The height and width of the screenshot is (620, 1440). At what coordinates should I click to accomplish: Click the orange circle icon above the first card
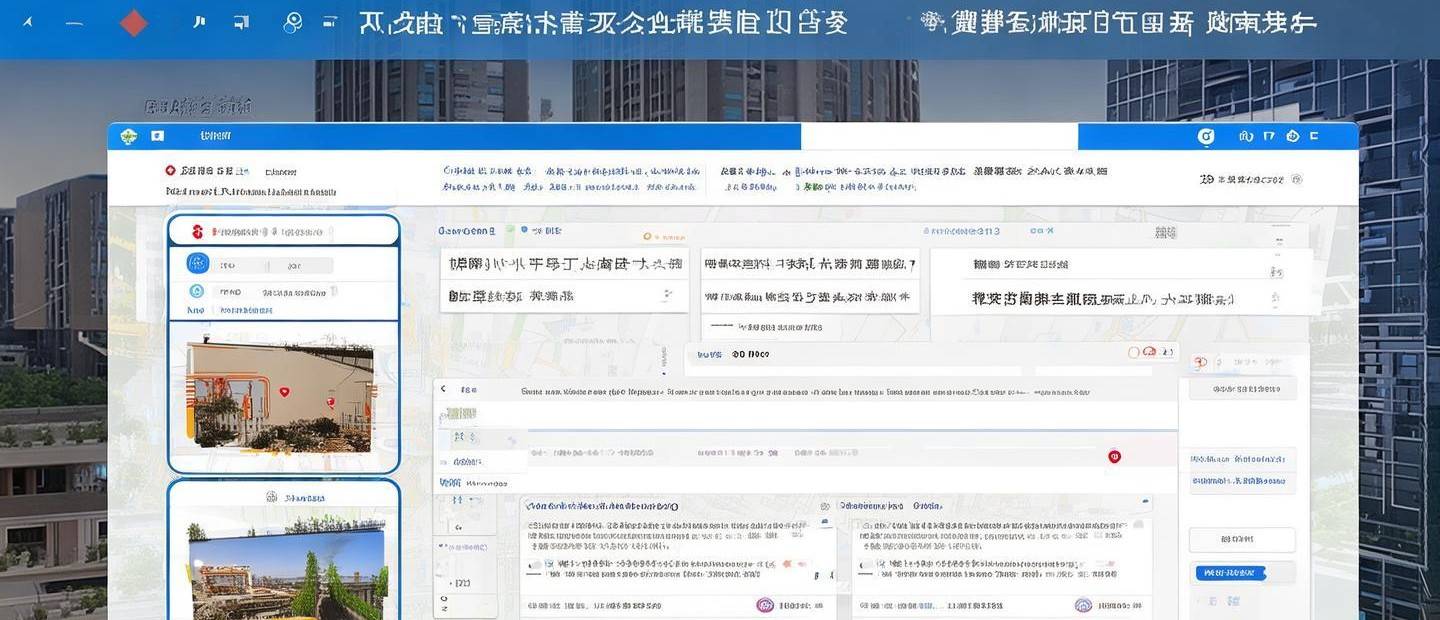coord(648,237)
